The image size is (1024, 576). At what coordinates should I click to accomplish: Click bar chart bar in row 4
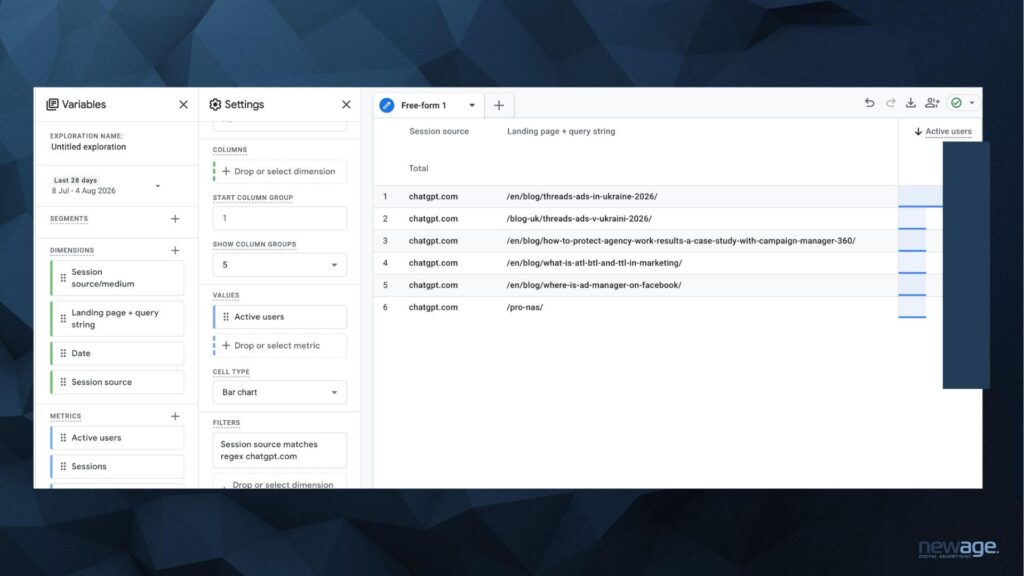click(x=912, y=263)
